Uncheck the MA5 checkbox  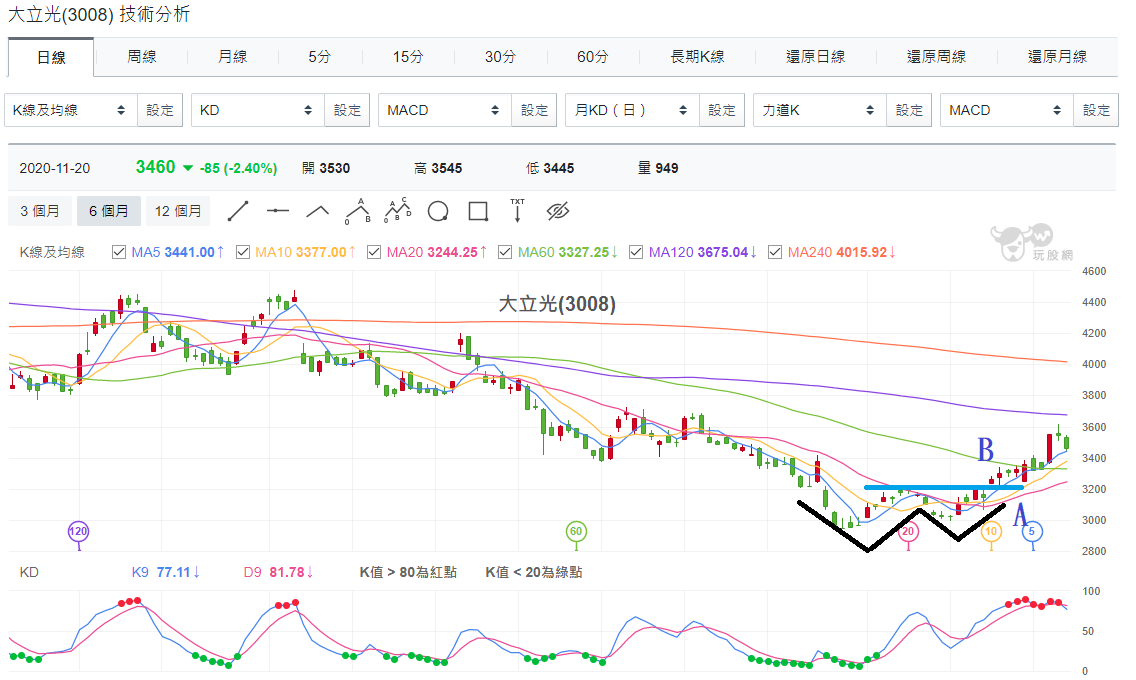[x=119, y=252]
